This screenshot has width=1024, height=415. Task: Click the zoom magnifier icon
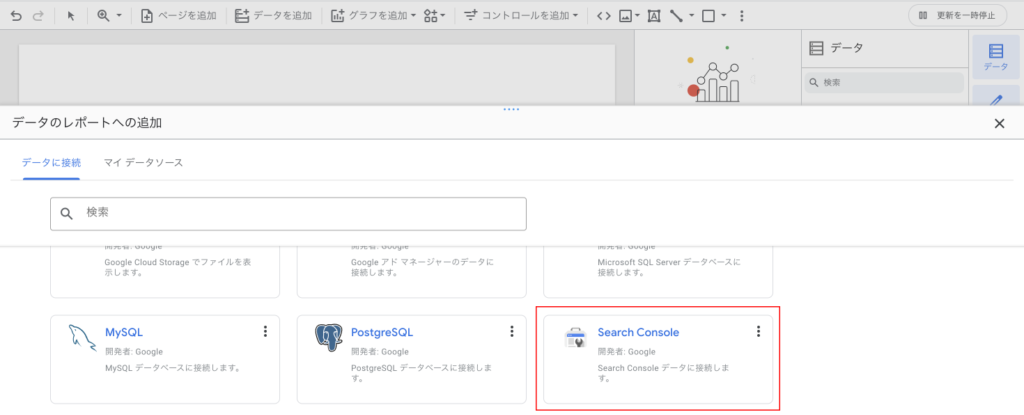[103, 16]
